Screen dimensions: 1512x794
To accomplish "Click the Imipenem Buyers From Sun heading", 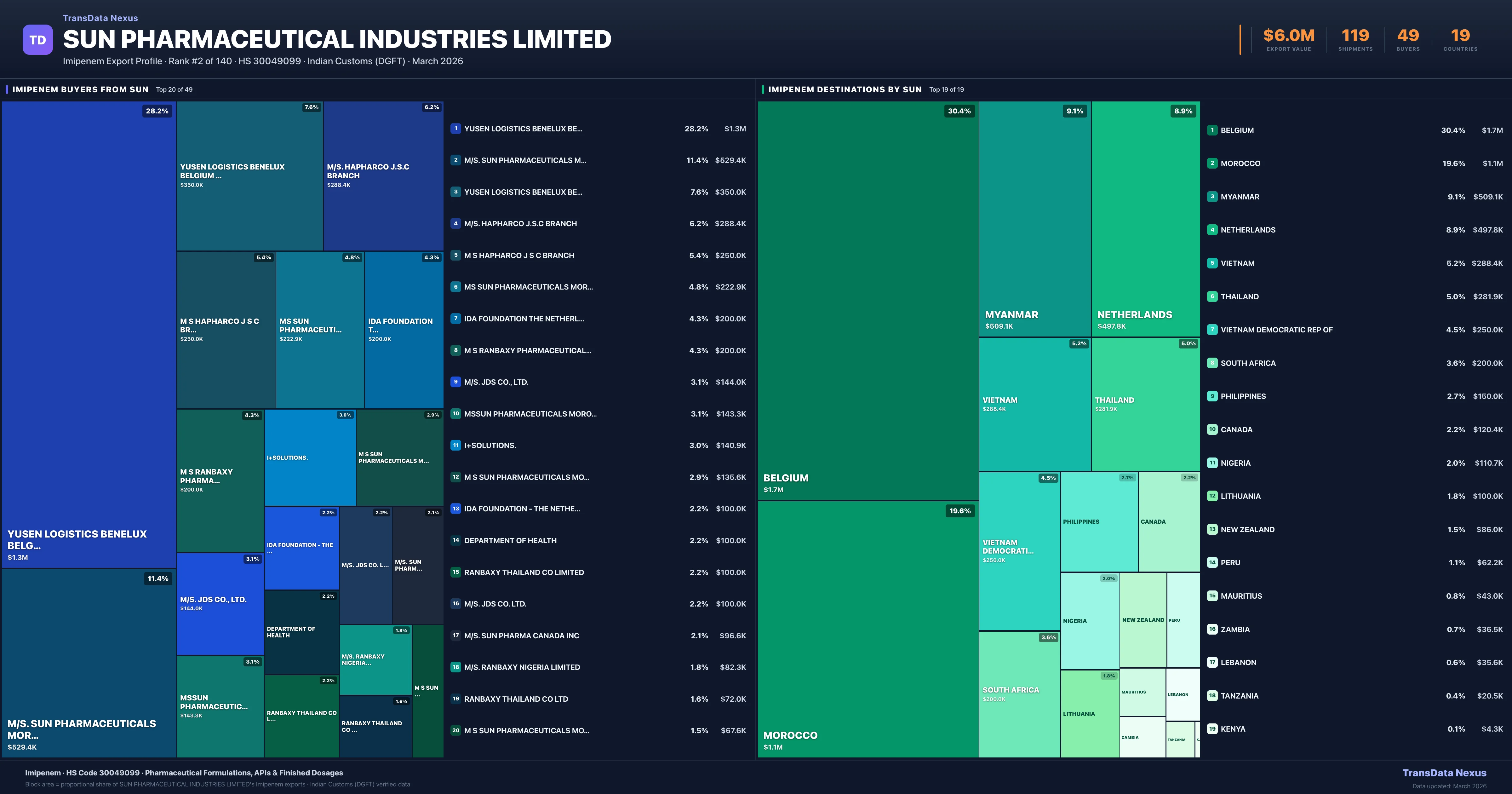I will click(80, 89).
